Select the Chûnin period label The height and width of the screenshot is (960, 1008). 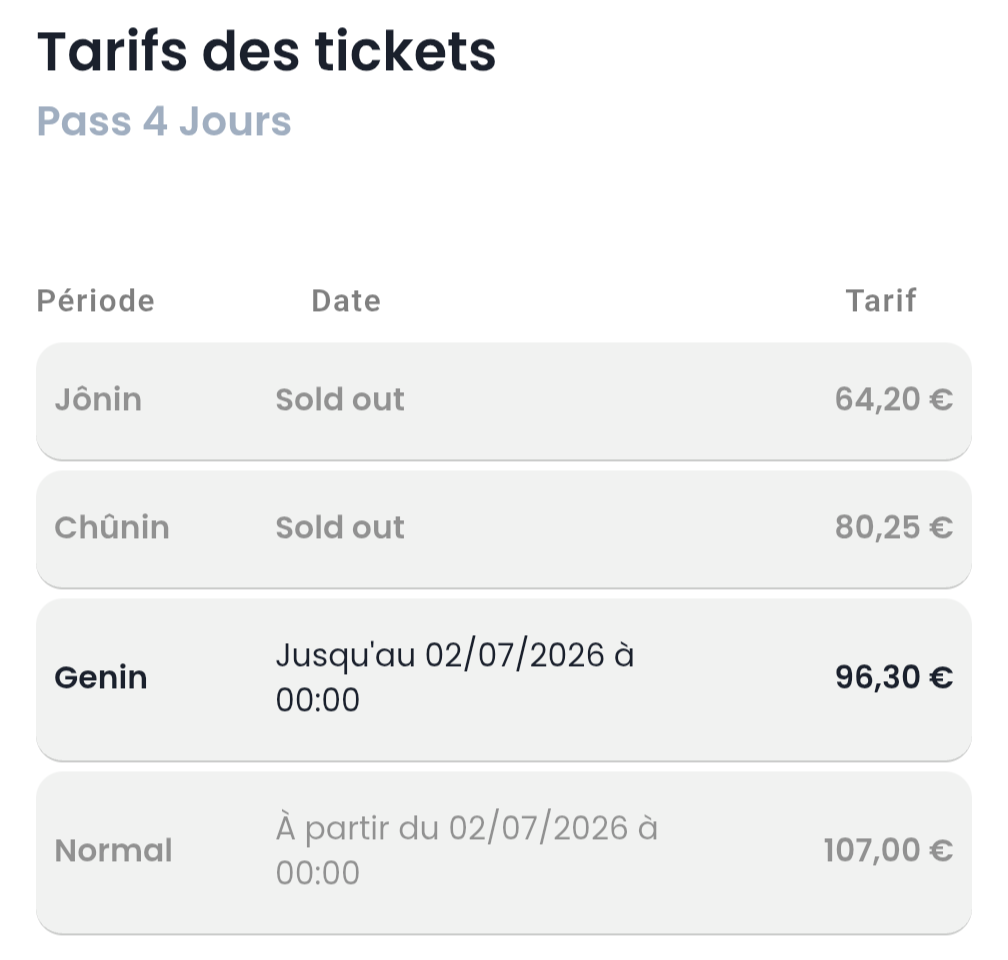click(x=112, y=527)
